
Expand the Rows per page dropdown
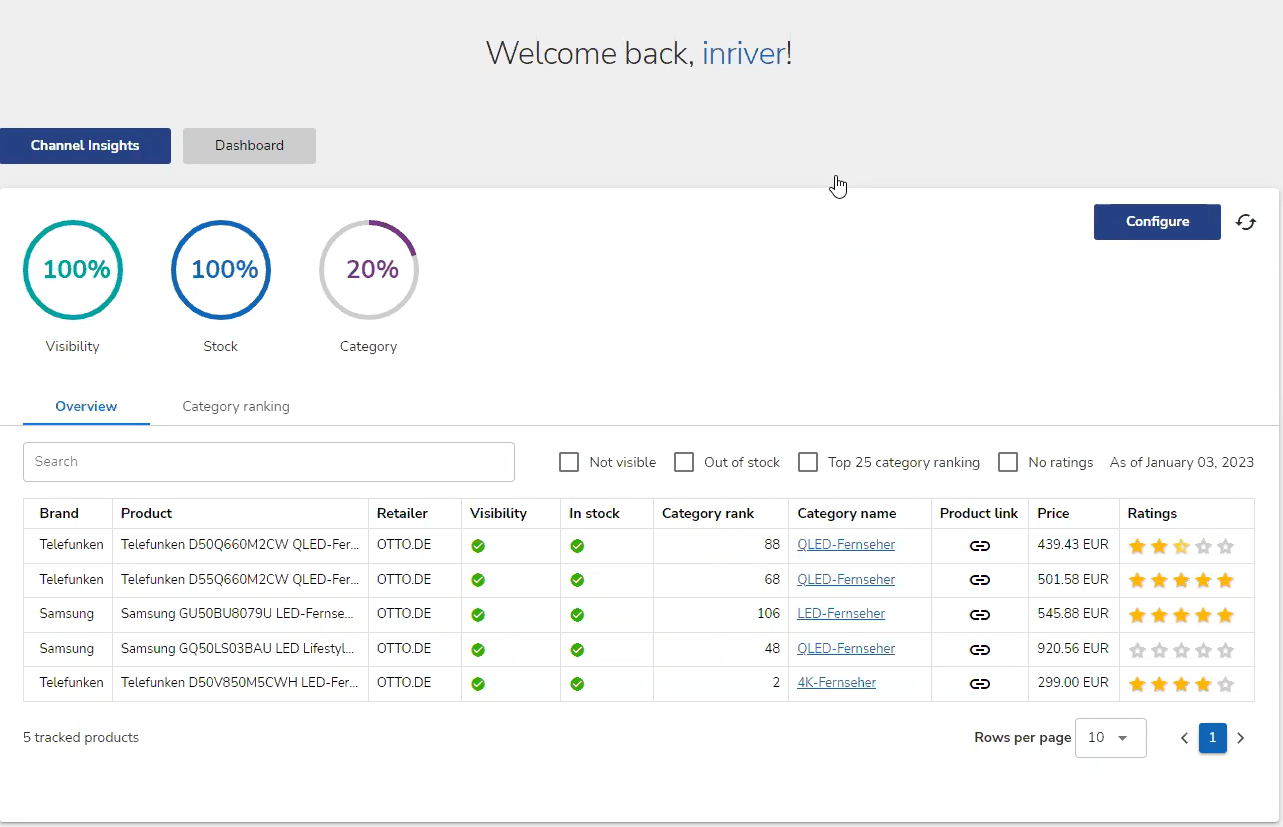click(1110, 738)
